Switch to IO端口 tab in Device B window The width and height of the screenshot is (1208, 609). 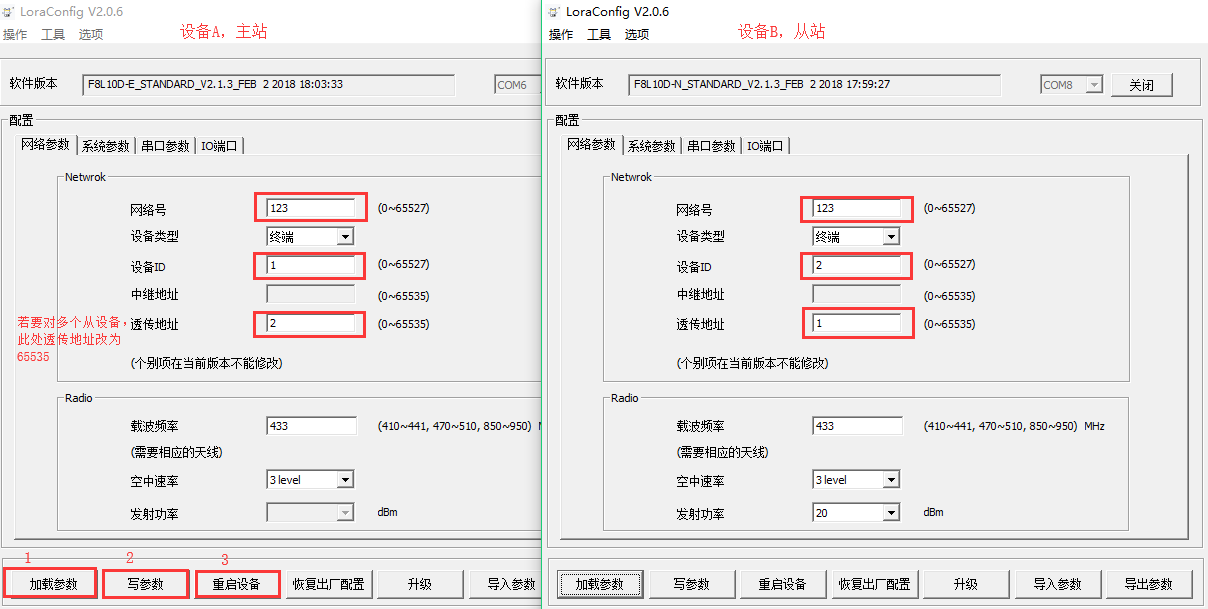766,146
